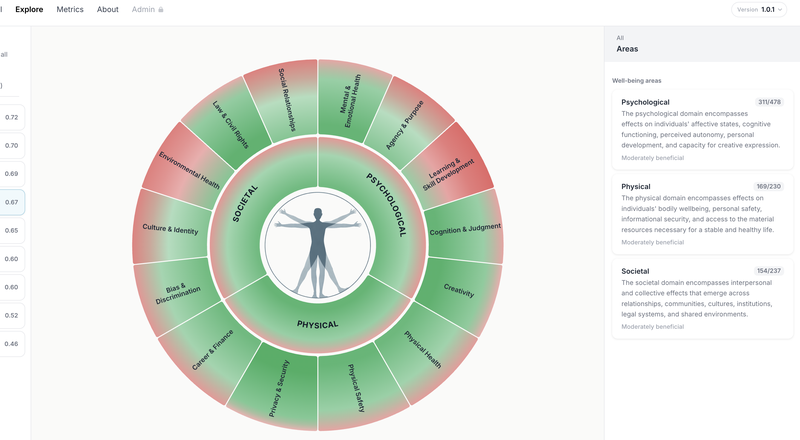Image resolution: width=800 pixels, height=440 pixels.
Task: Select the highlighted row scored 0.67
Action: click(11, 202)
